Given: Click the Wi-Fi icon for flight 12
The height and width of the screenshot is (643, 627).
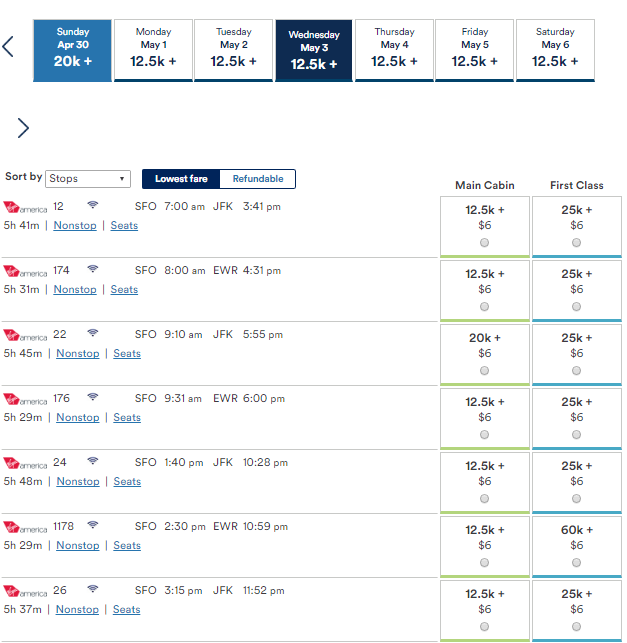Looking at the screenshot, I should coord(93,205).
